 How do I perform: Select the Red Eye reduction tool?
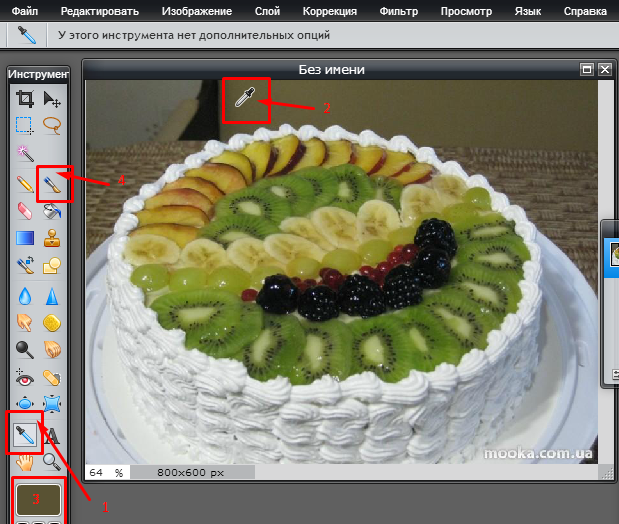tap(25, 379)
